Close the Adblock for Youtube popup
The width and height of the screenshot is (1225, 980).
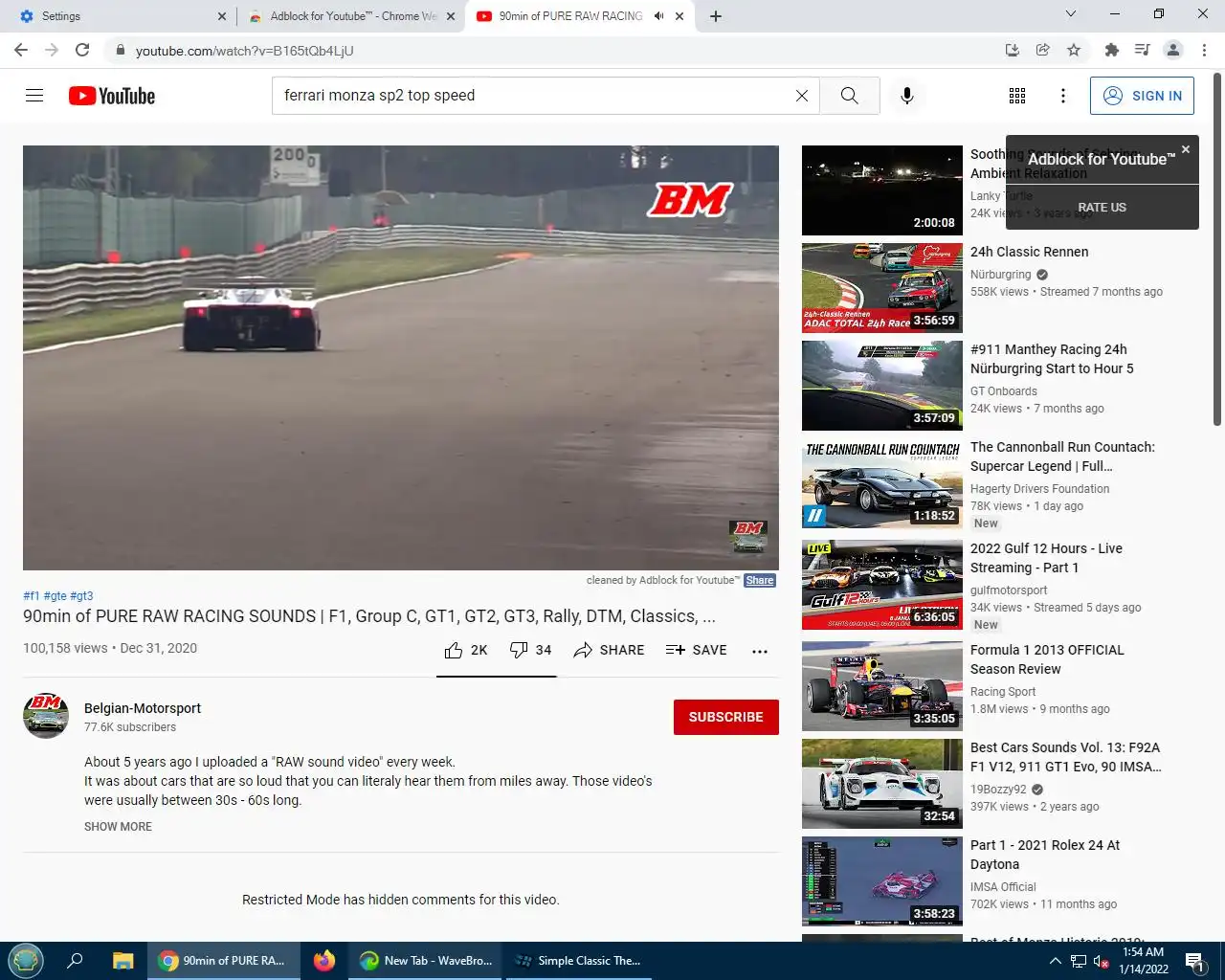1186,149
